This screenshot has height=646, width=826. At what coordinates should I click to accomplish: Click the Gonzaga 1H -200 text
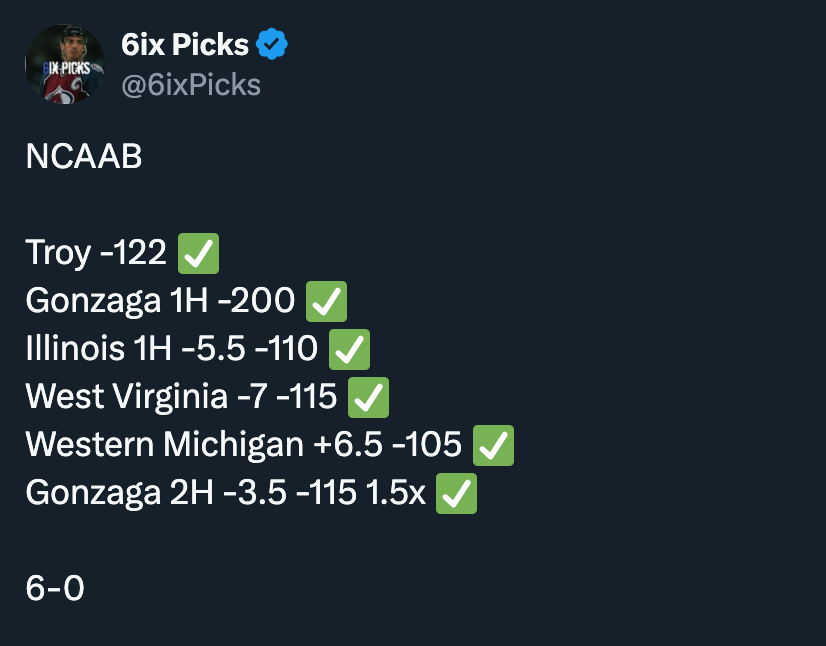pos(160,301)
